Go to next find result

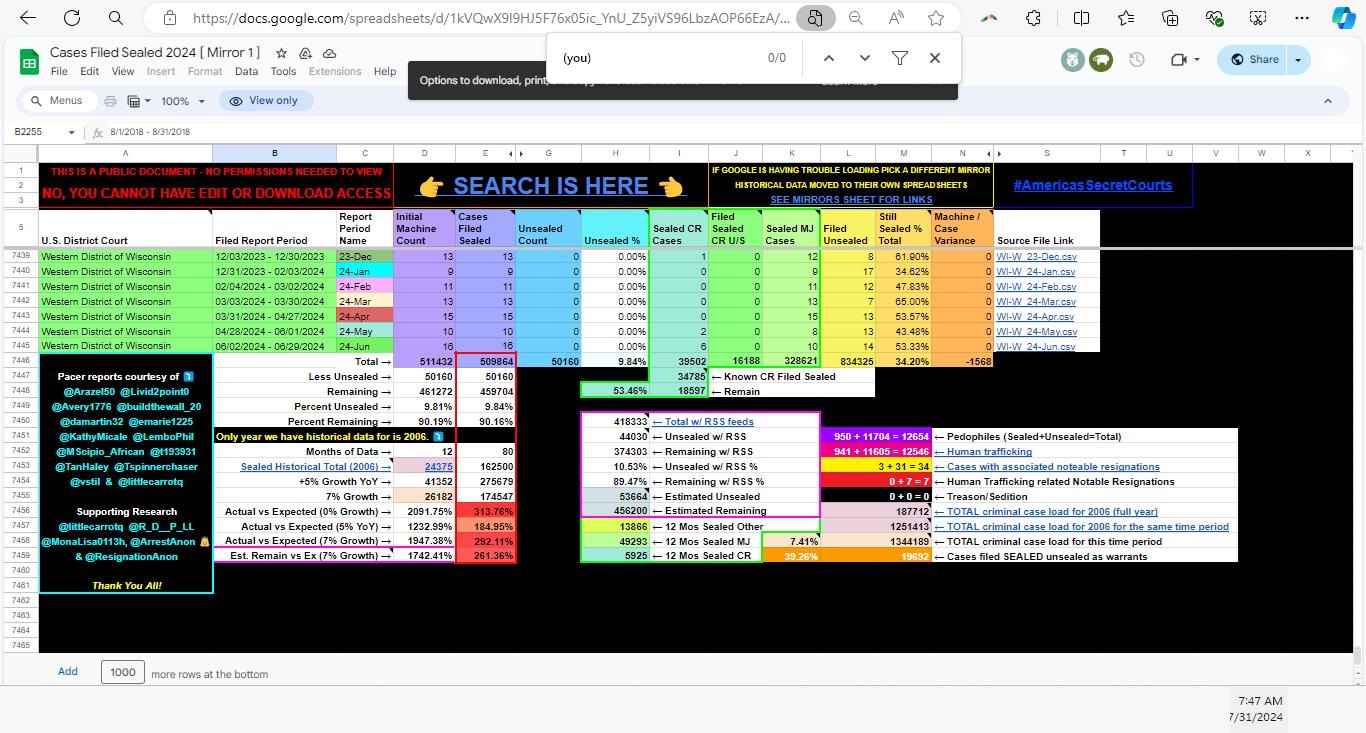coord(864,58)
